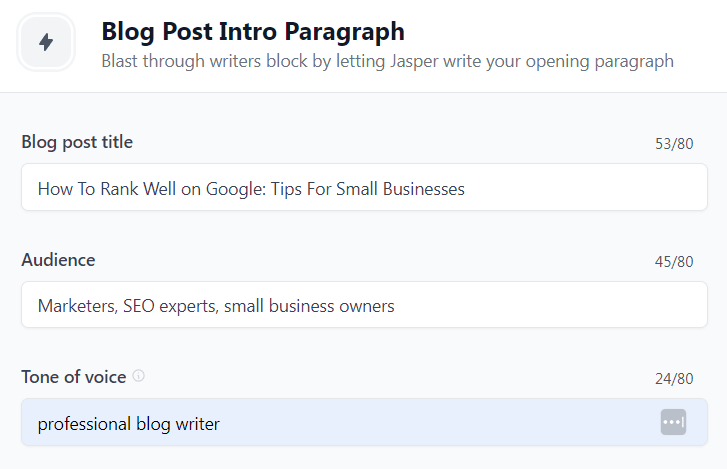Viewport: 727px width, 469px height.
Task: Click the "Blog Post Intro Paragraph" heading
Action: pyautogui.click(x=253, y=31)
